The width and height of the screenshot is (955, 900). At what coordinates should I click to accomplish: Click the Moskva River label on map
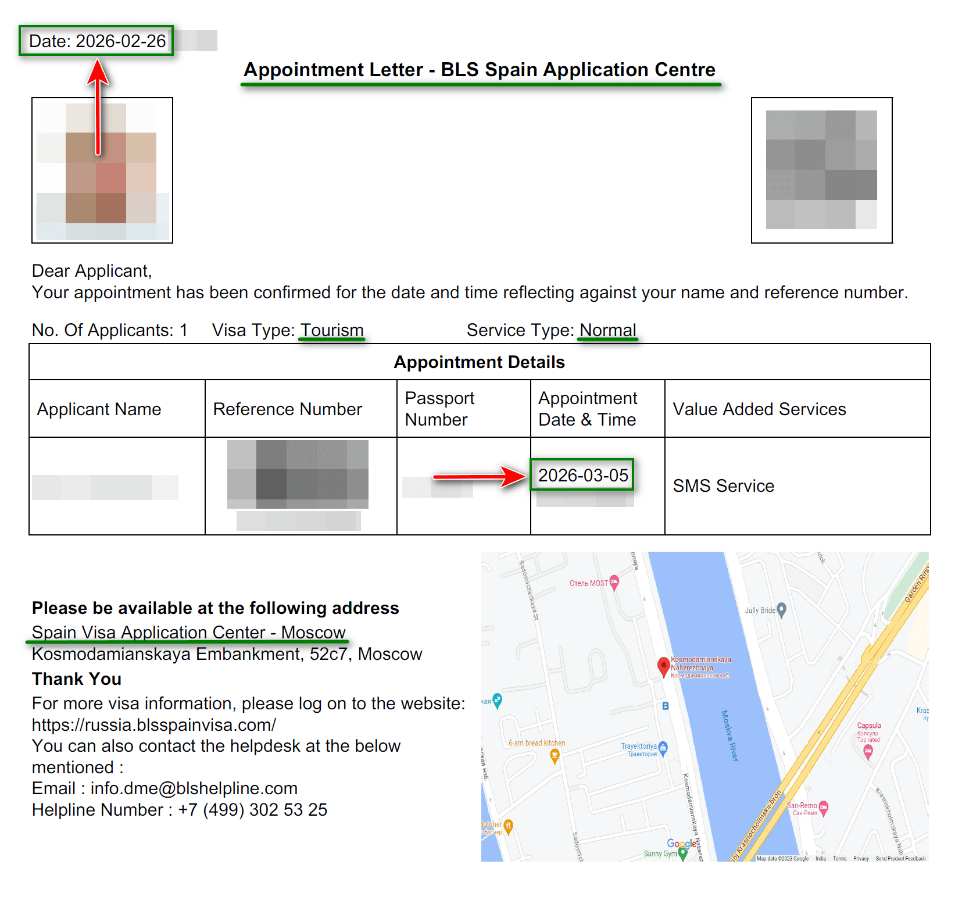pos(729,736)
